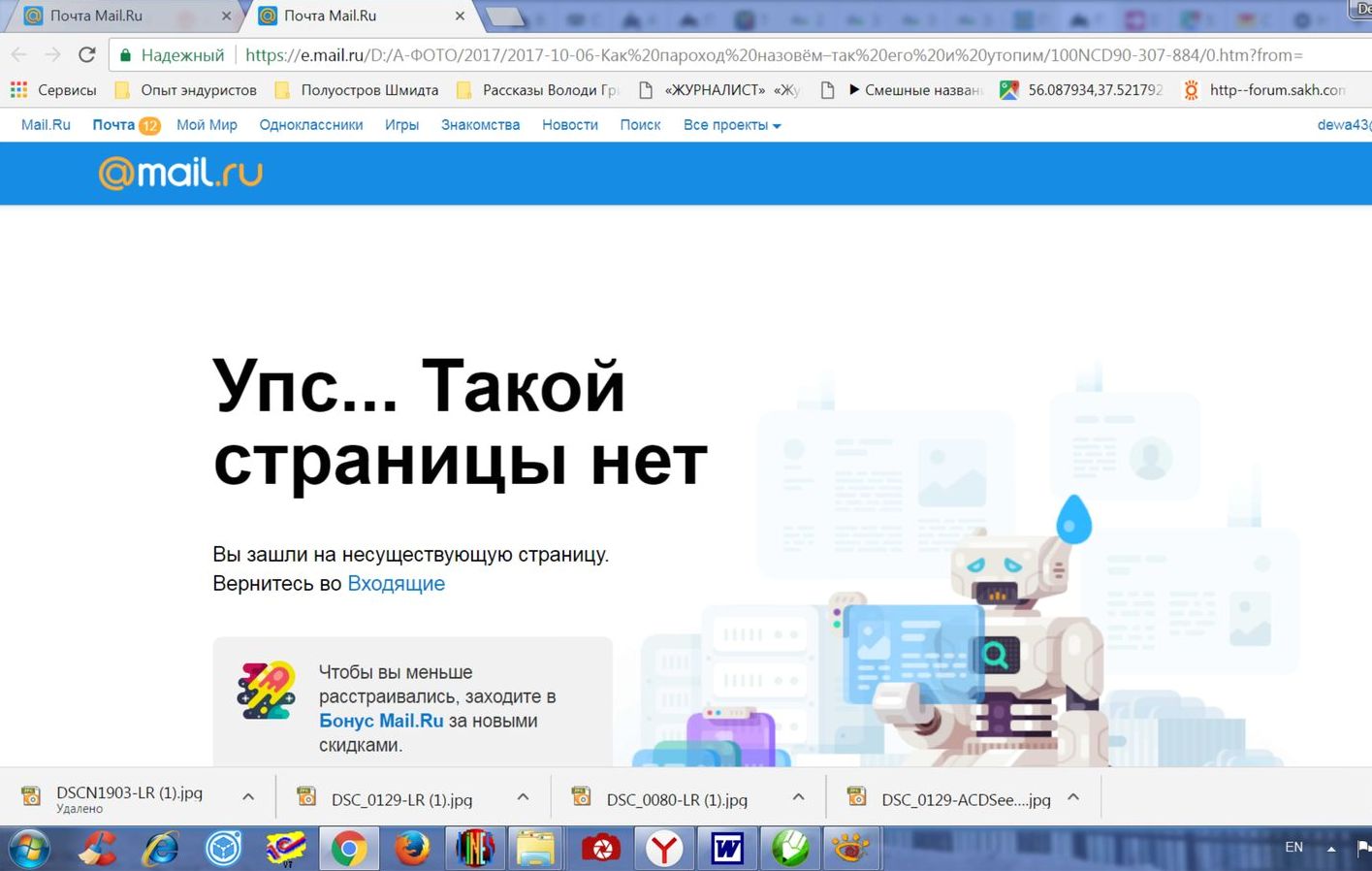The height and width of the screenshot is (871, 1372).
Task: Open the XnView eye icon in taskbar
Action: click(851, 850)
